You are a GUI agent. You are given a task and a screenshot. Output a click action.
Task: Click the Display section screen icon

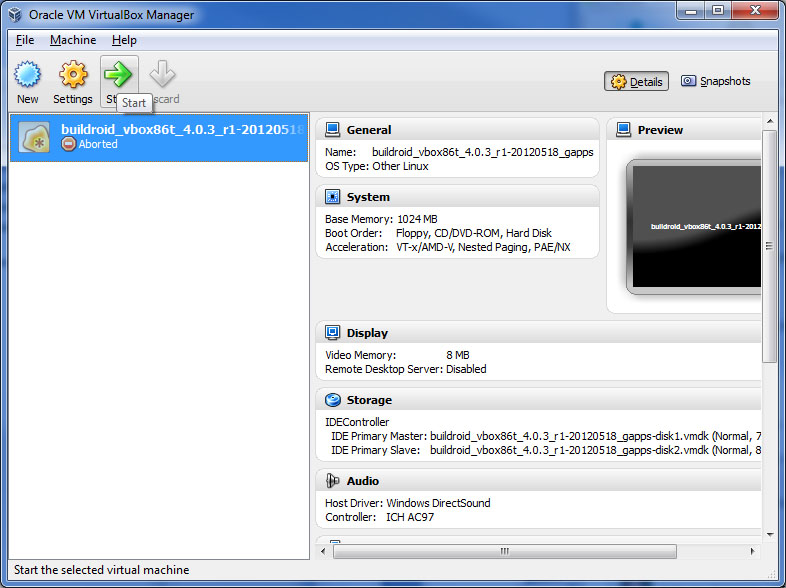pos(332,332)
